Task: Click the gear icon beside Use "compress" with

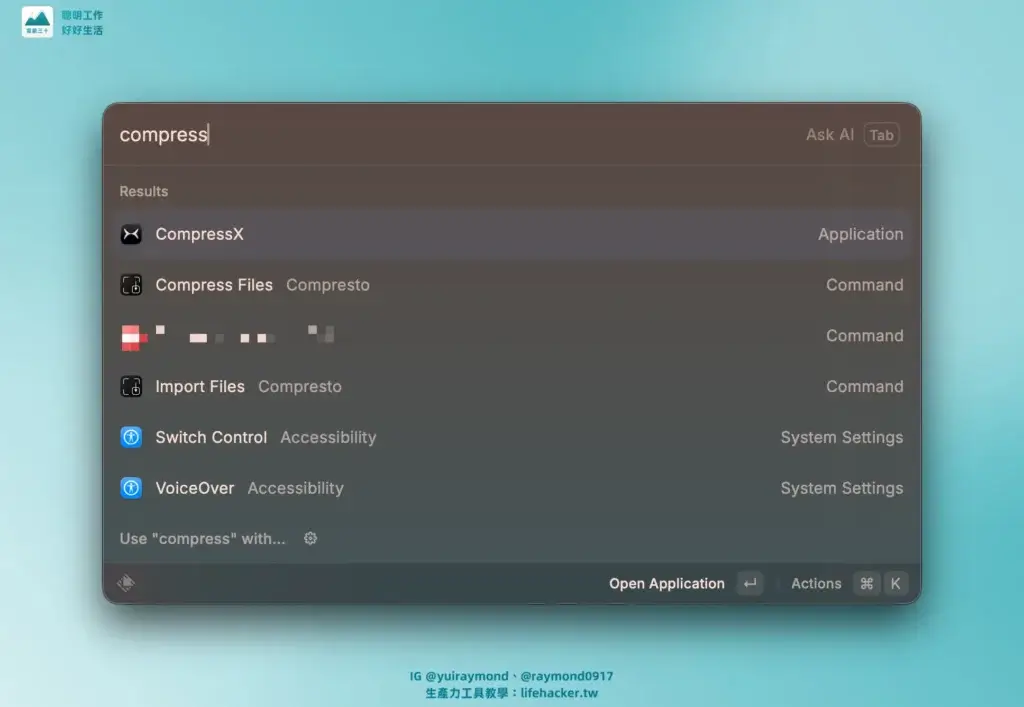Action: tap(310, 538)
